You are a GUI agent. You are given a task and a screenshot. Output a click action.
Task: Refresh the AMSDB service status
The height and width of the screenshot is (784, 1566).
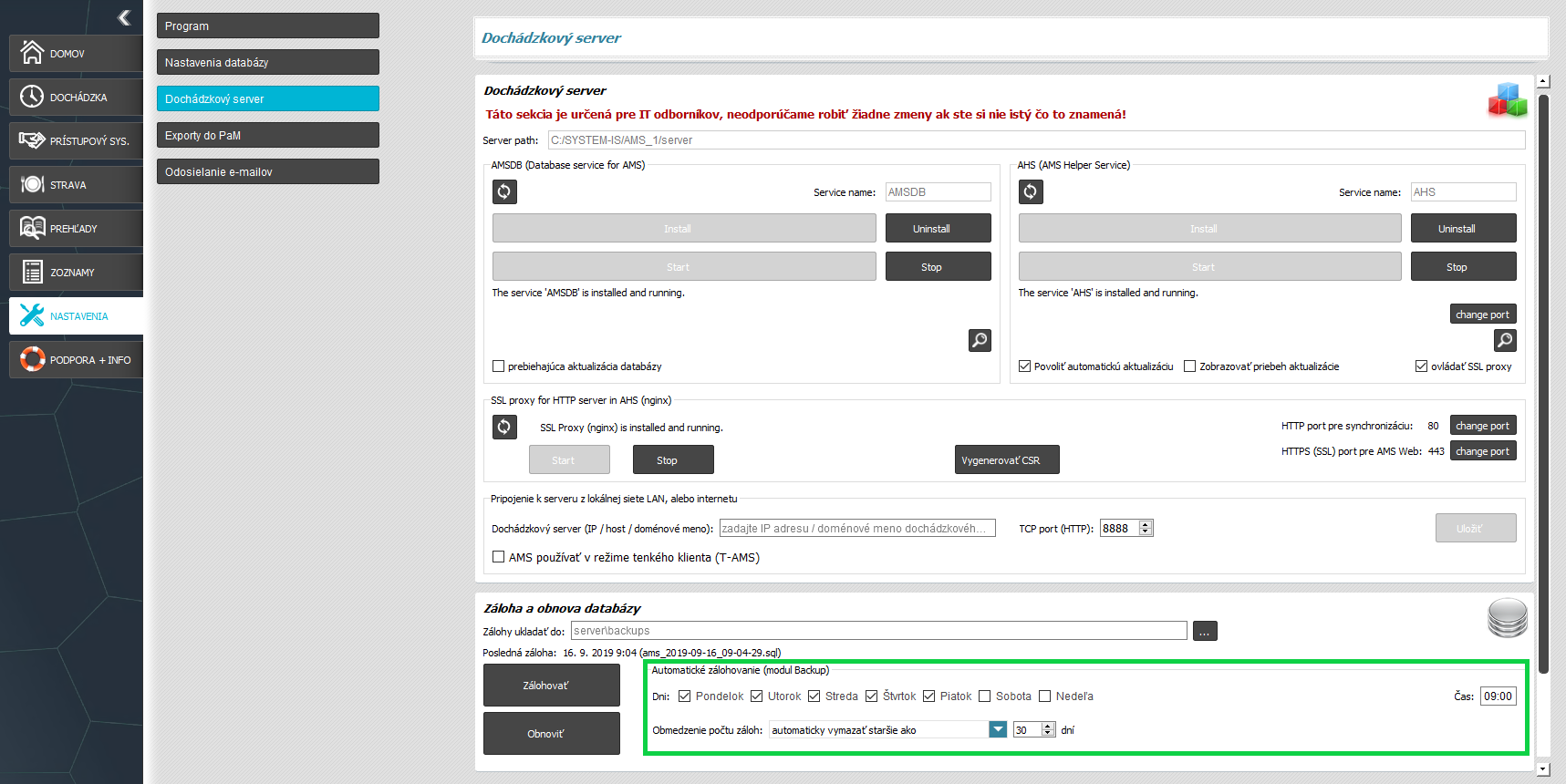pos(504,191)
